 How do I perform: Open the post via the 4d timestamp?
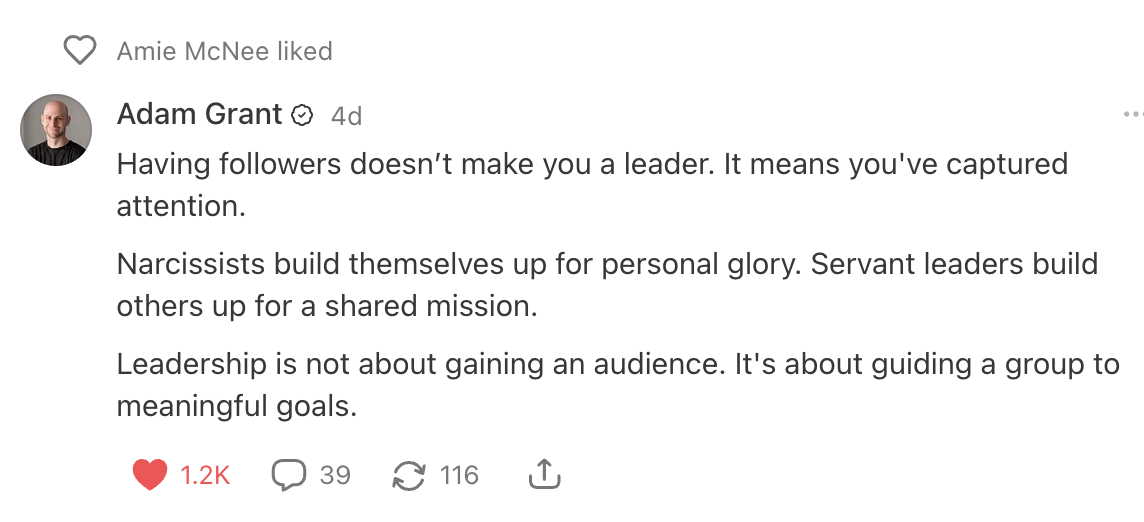pos(346,116)
